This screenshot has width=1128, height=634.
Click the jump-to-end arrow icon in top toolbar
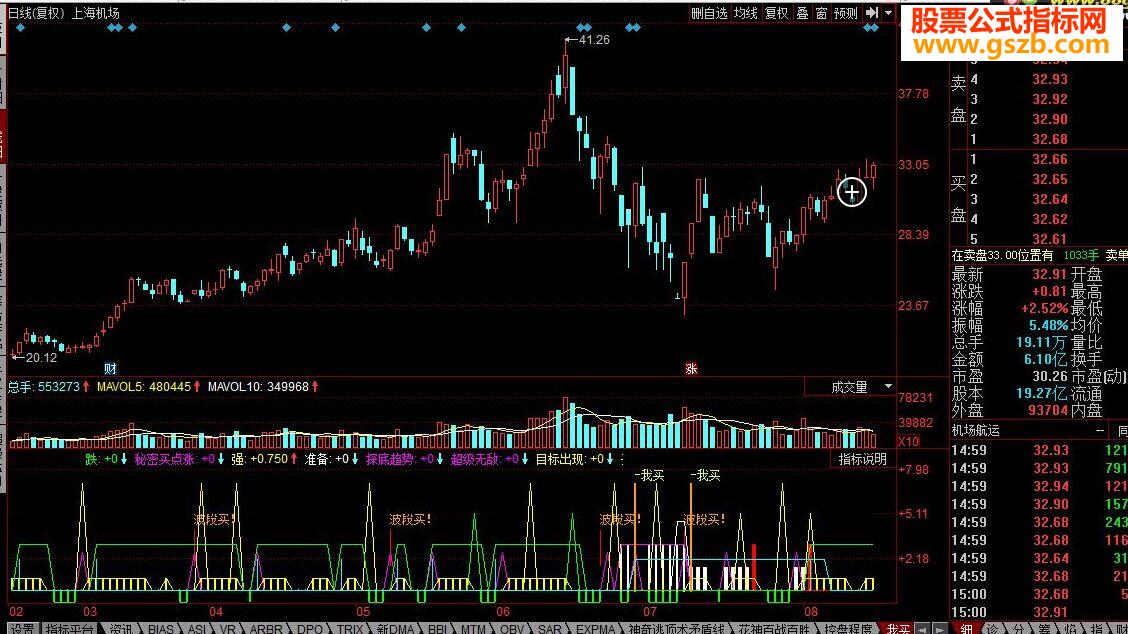(x=871, y=13)
